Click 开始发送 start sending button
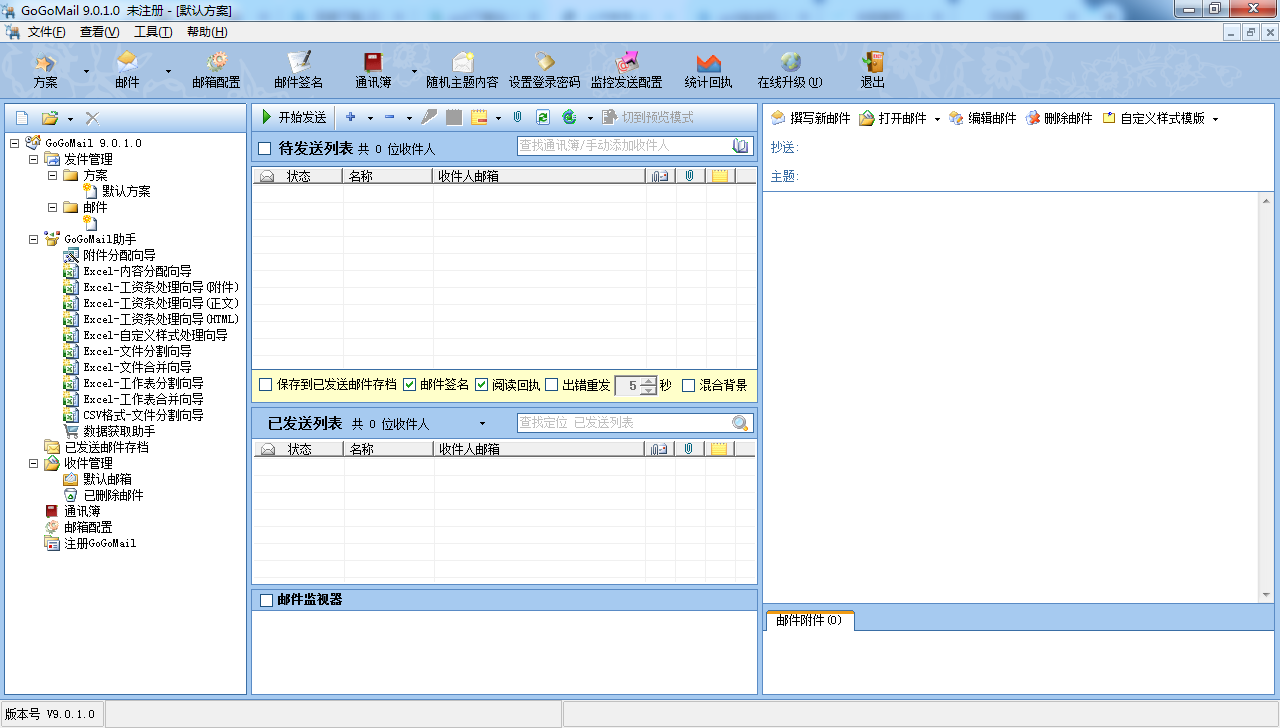The height and width of the screenshot is (728, 1280). click(294, 117)
